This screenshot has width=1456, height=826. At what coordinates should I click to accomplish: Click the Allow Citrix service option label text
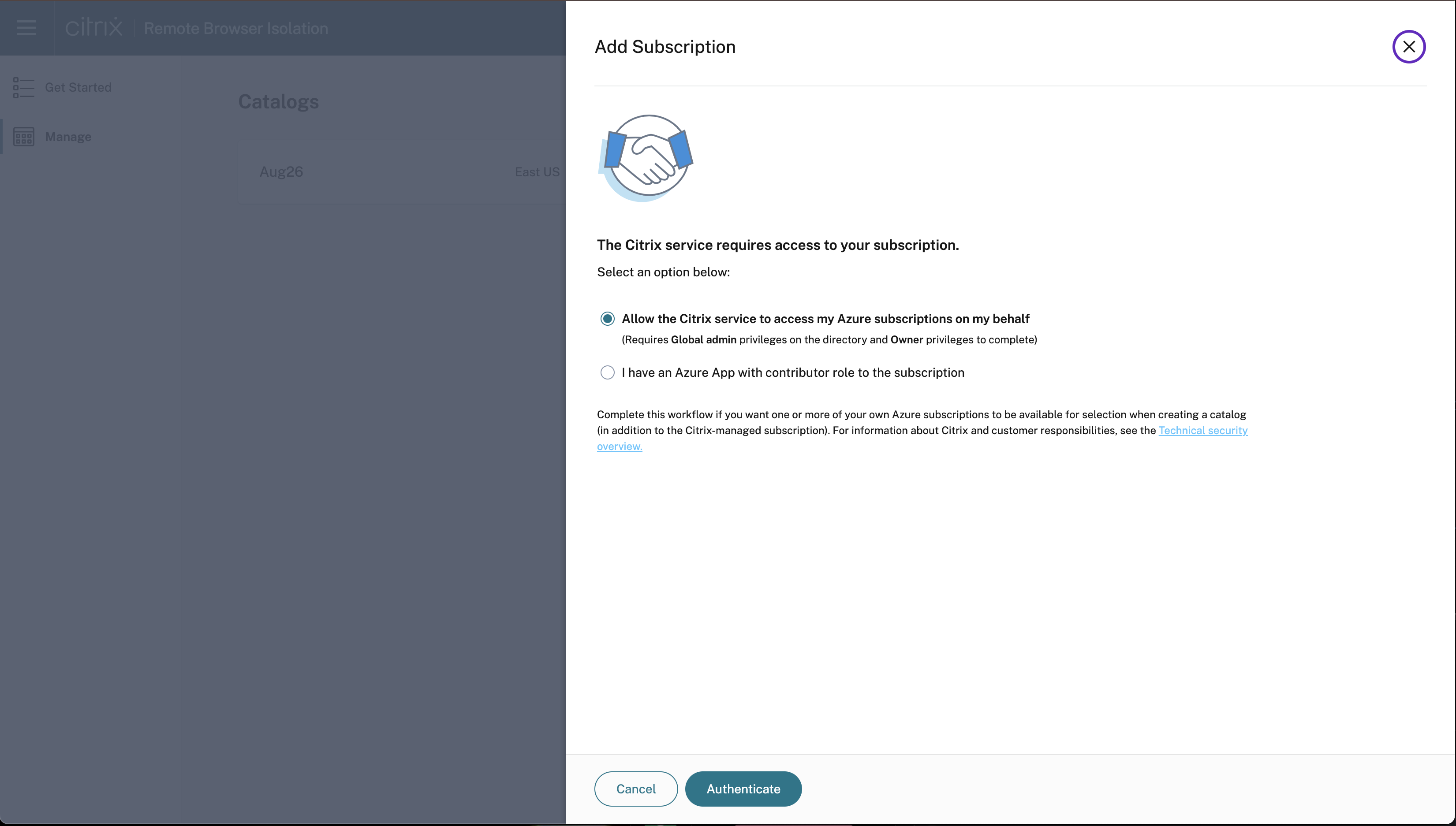pyautogui.click(x=825, y=319)
